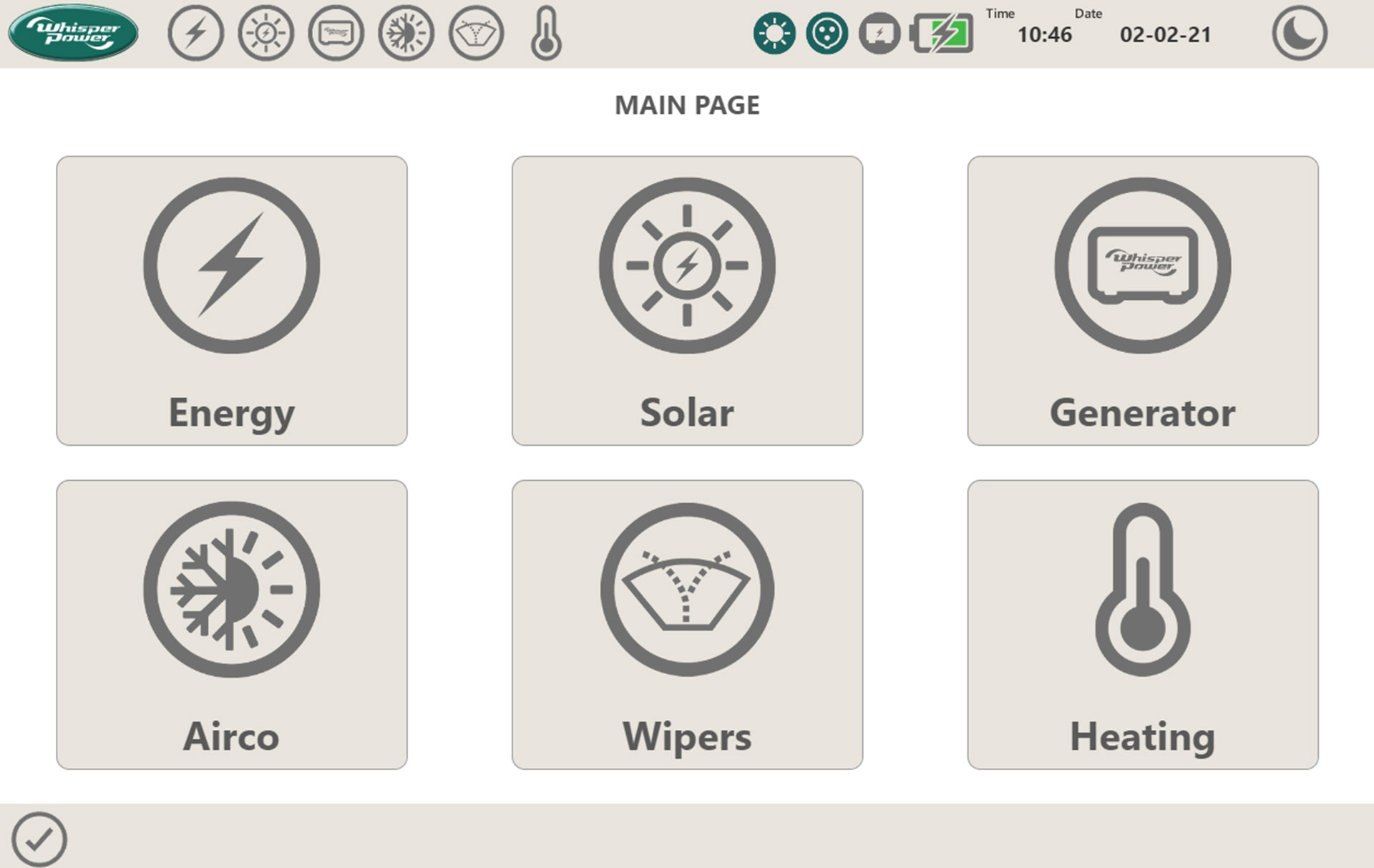Open Solar via top toolbar sun icon

coord(265,33)
